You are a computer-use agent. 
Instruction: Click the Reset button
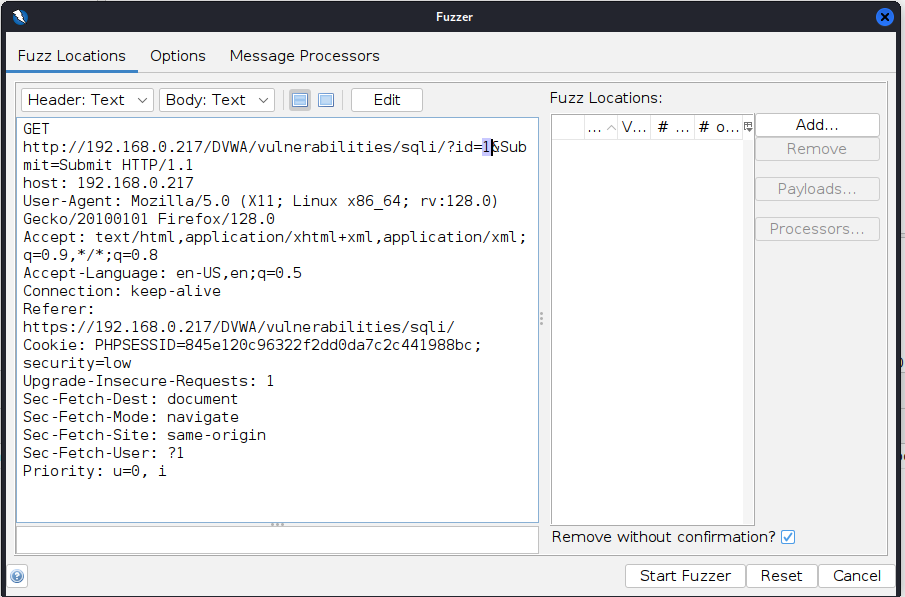[781, 576]
